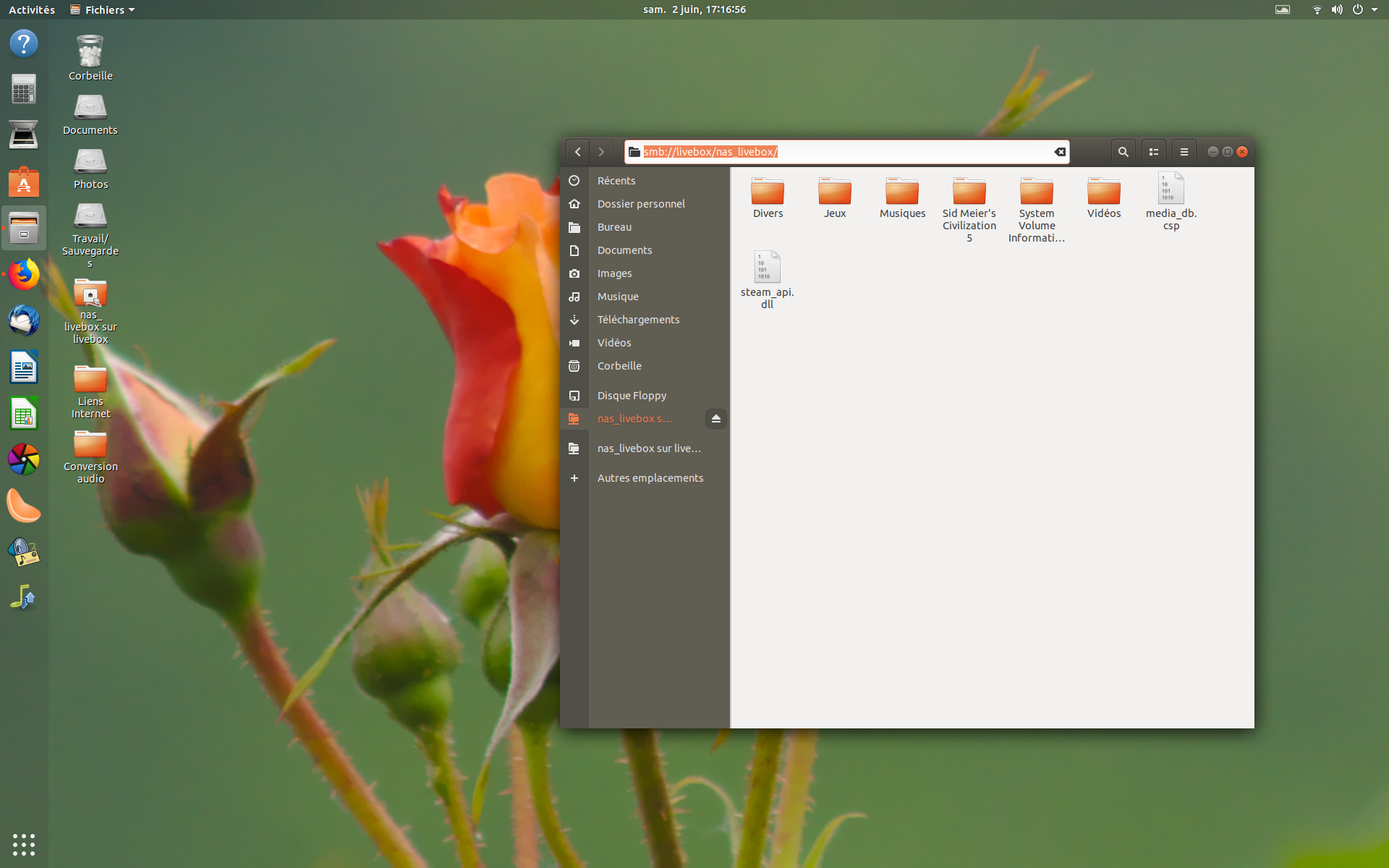Show applications grid
The width and height of the screenshot is (1389, 868).
tap(24, 844)
